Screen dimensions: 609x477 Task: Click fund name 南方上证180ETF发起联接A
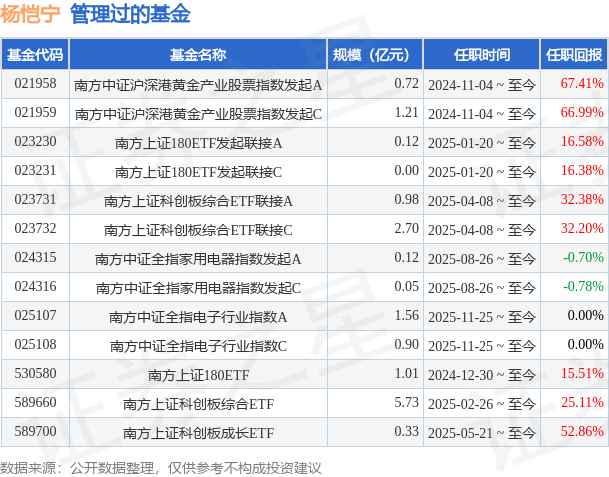[x=198, y=143]
